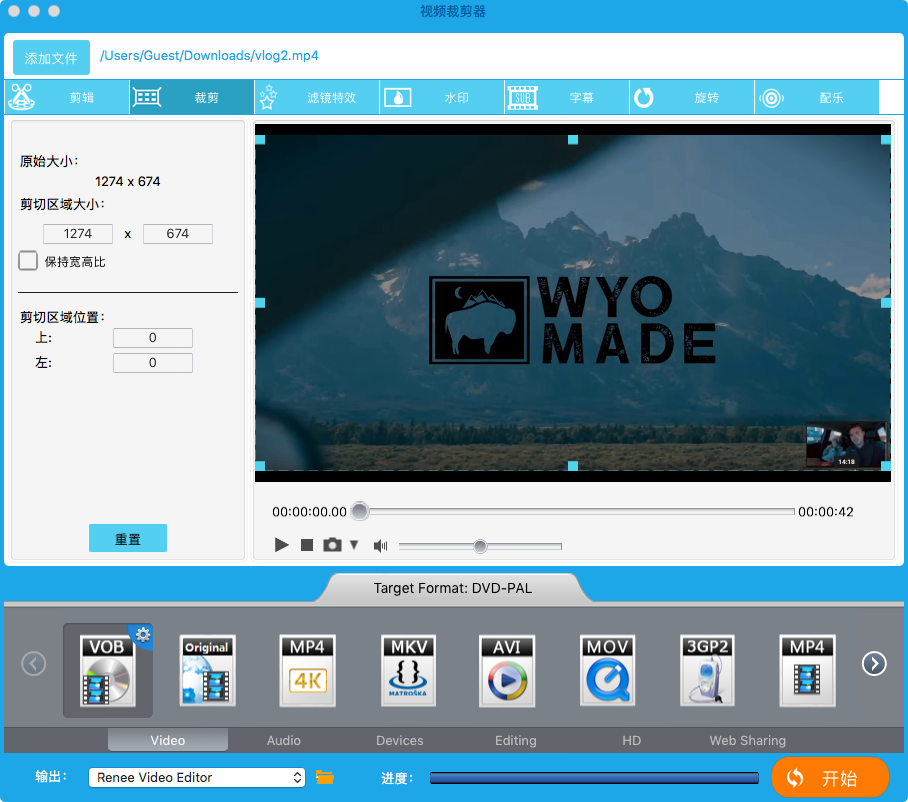908x802 pixels.
Task: Enable the 保持宽高比 aspect ratio checkbox
Action: [28, 261]
